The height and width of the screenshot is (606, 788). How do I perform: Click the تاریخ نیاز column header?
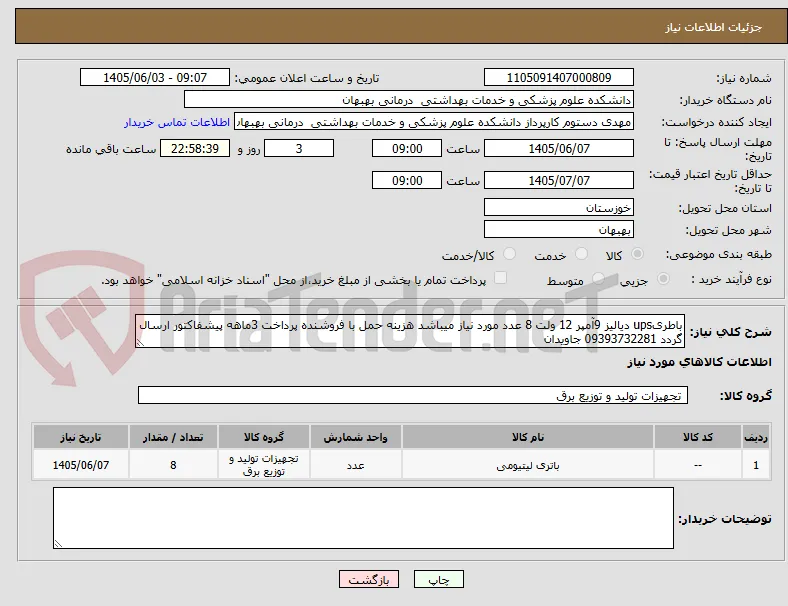(x=80, y=437)
